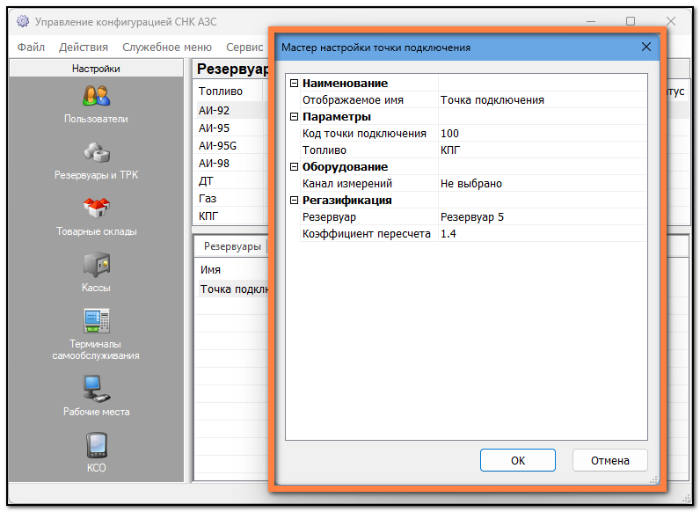700x512 pixels.
Task: Select the Резервуар value Резервуар 5
Action: [x=542, y=217]
